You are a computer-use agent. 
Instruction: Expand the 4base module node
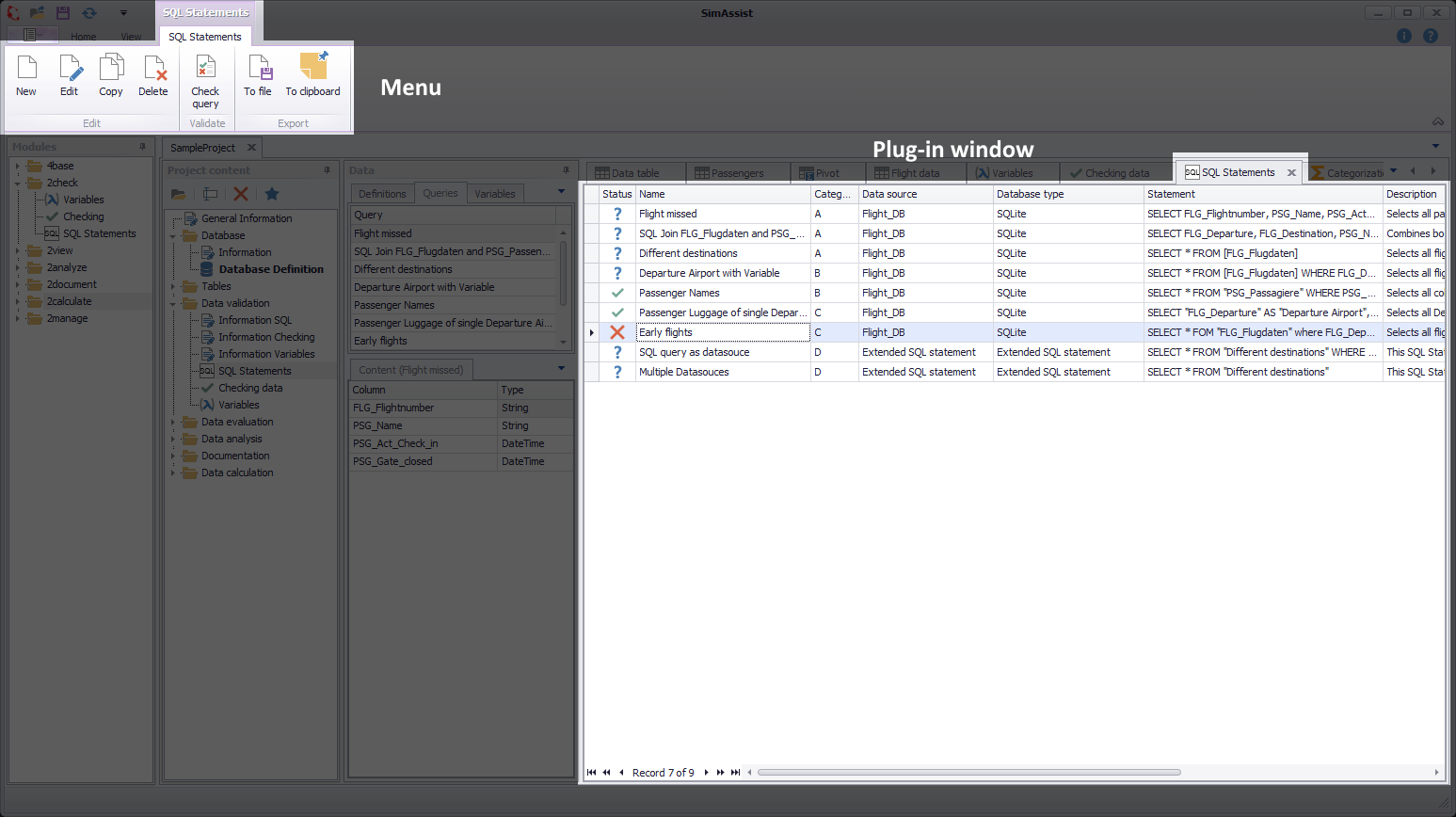point(18,166)
